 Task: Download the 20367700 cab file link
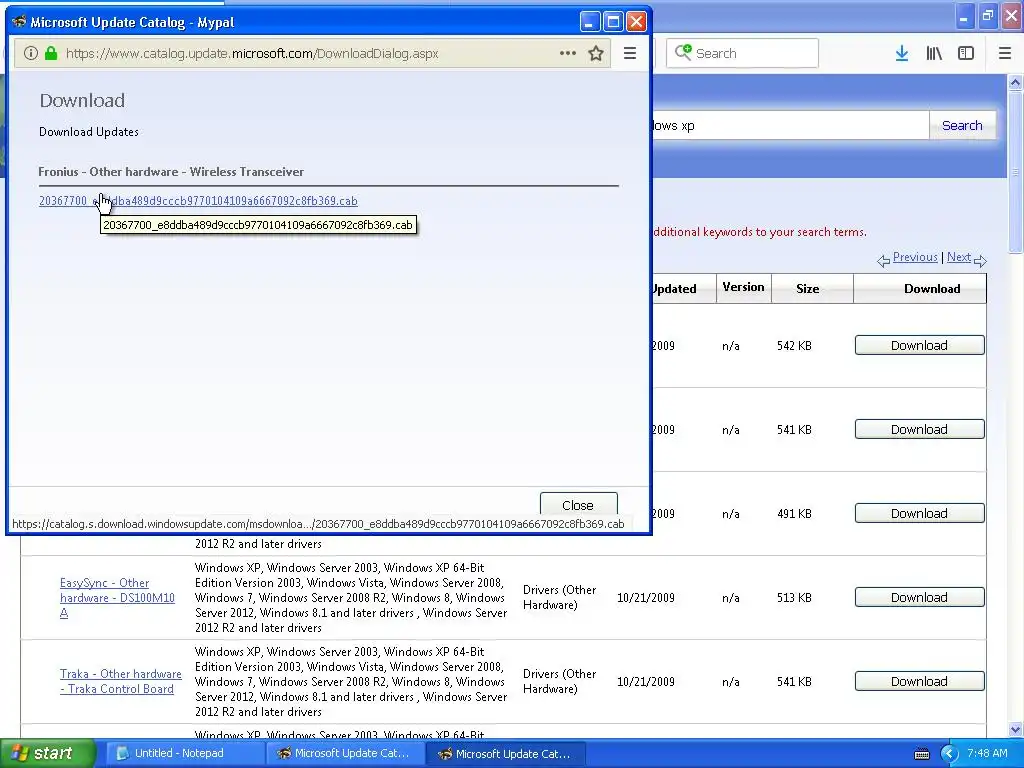click(198, 200)
